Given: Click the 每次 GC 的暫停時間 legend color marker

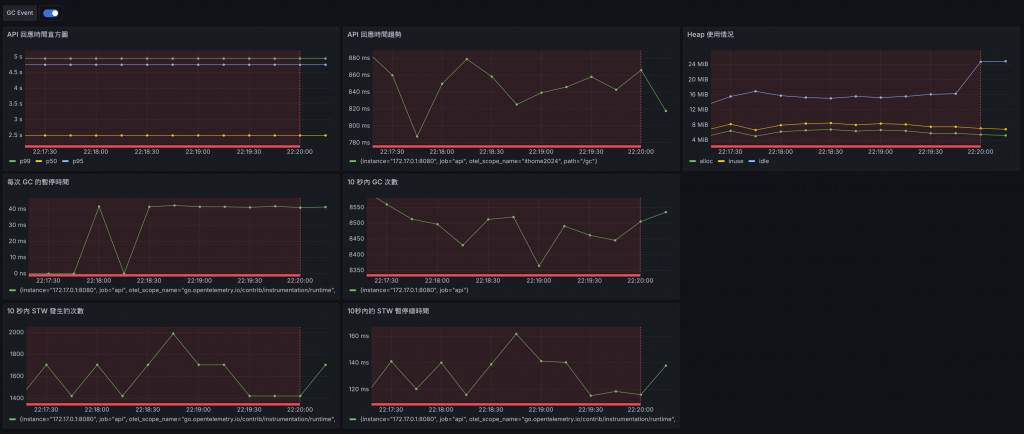Looking at the screenshot, I should [x=12, y=290].
